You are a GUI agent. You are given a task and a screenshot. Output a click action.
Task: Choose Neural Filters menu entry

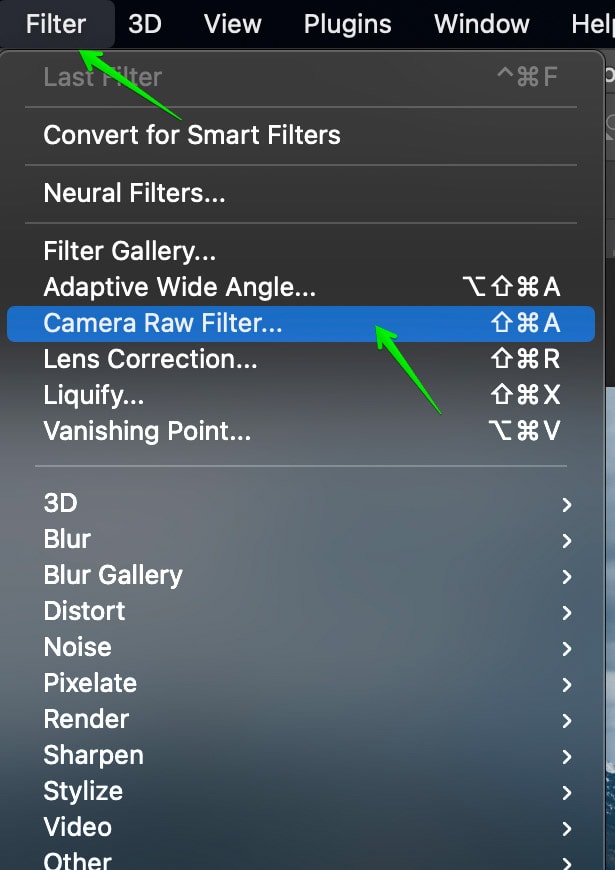(301, 193)
